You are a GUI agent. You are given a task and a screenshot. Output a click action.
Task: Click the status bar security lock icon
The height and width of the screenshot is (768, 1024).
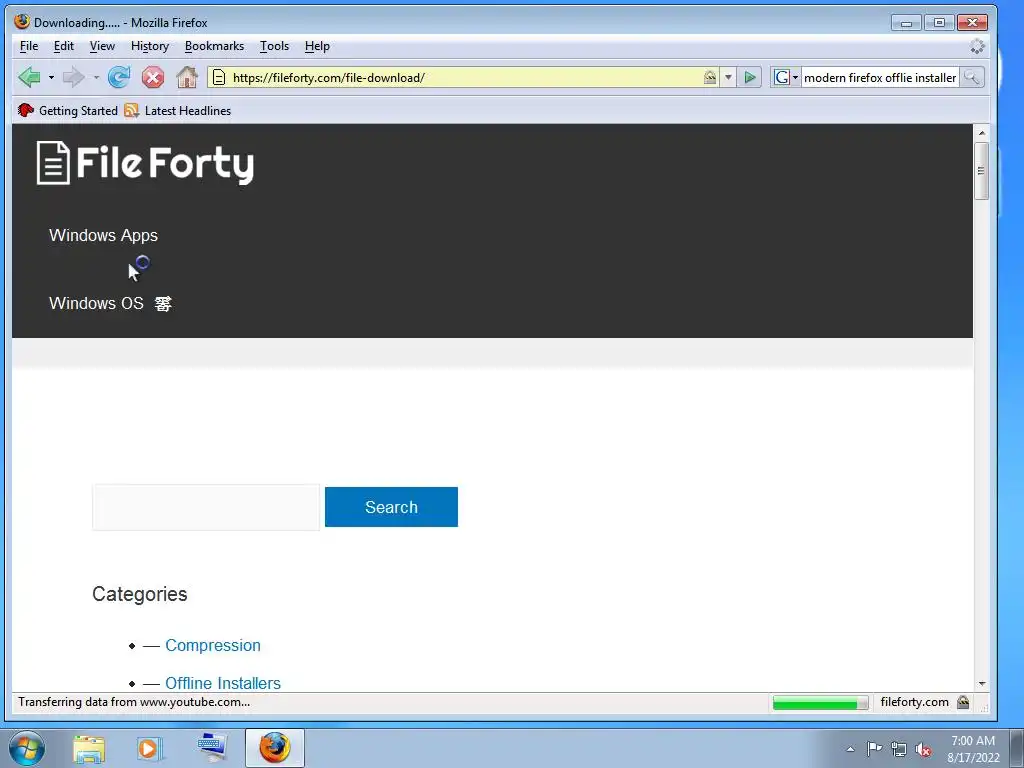963,702
